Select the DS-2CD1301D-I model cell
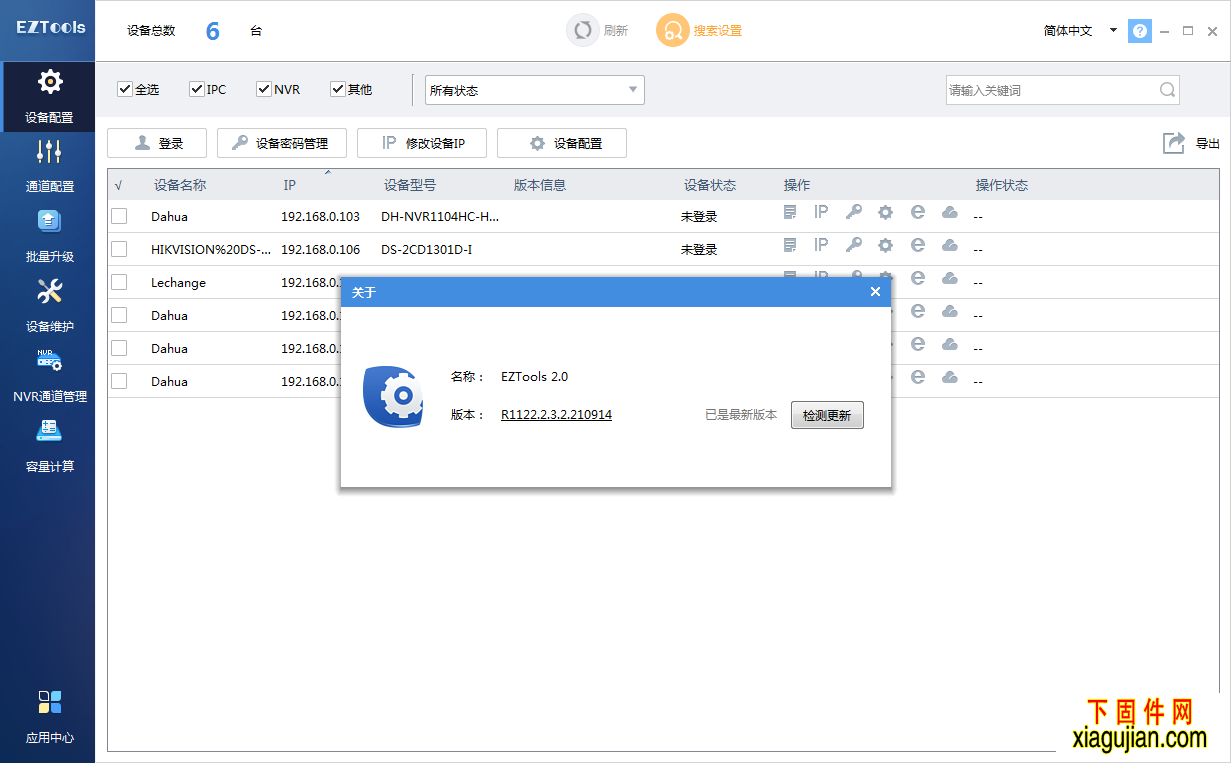 pyautogui.click(x=427, y=249)
